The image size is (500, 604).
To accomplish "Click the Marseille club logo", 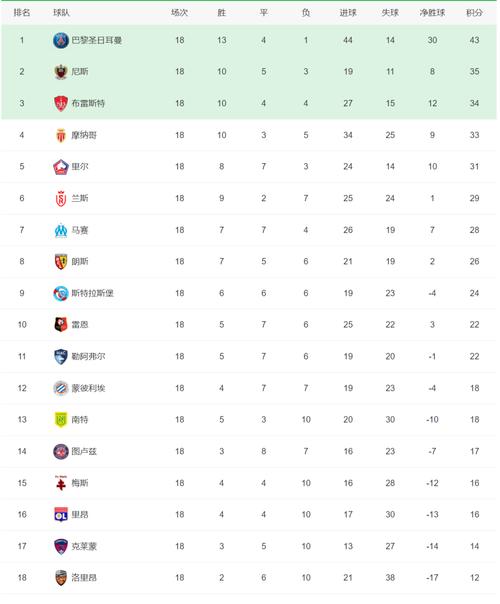I will click(x=60, y=230).
